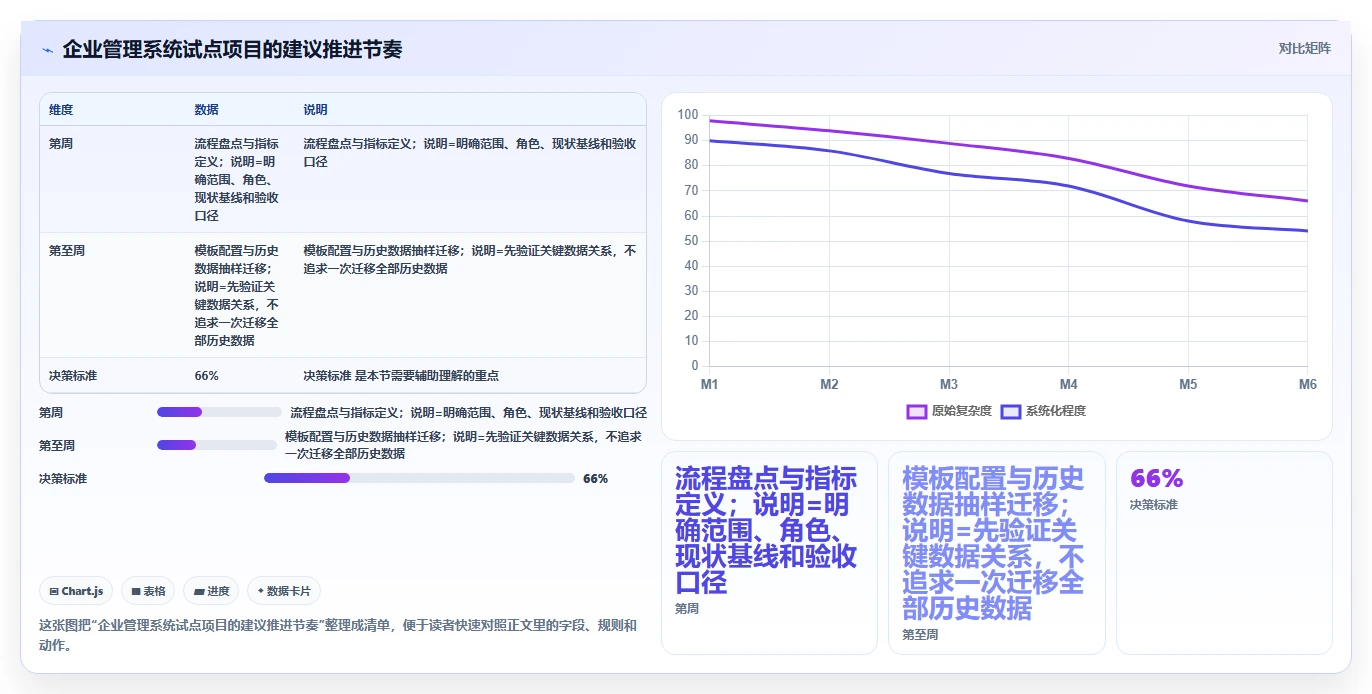Click the 流程盘点与指标定义 data card
Viewport: 1372px width, 694px height.
[769, 553]
